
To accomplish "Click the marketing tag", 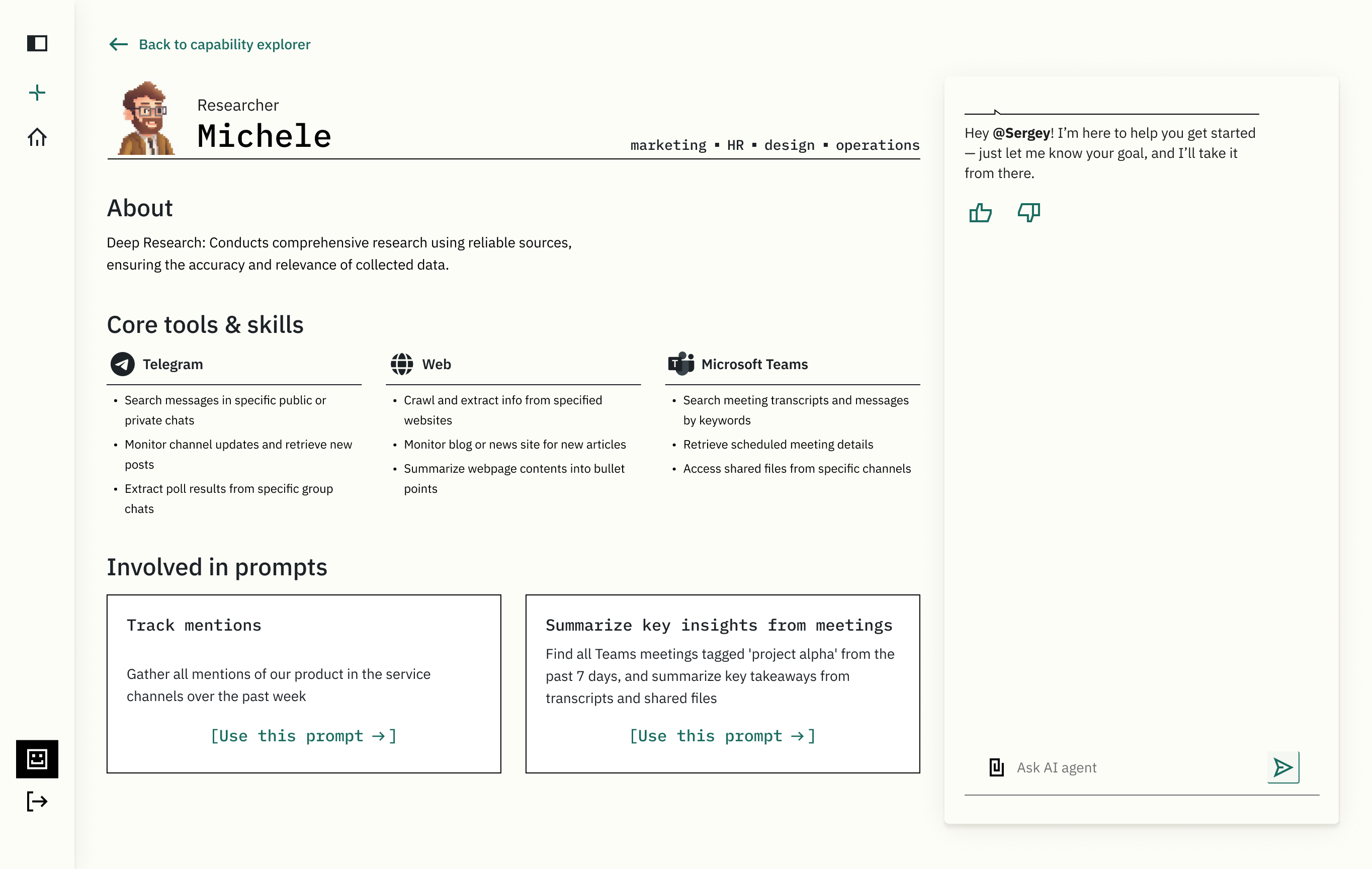I will pos(668,145).
